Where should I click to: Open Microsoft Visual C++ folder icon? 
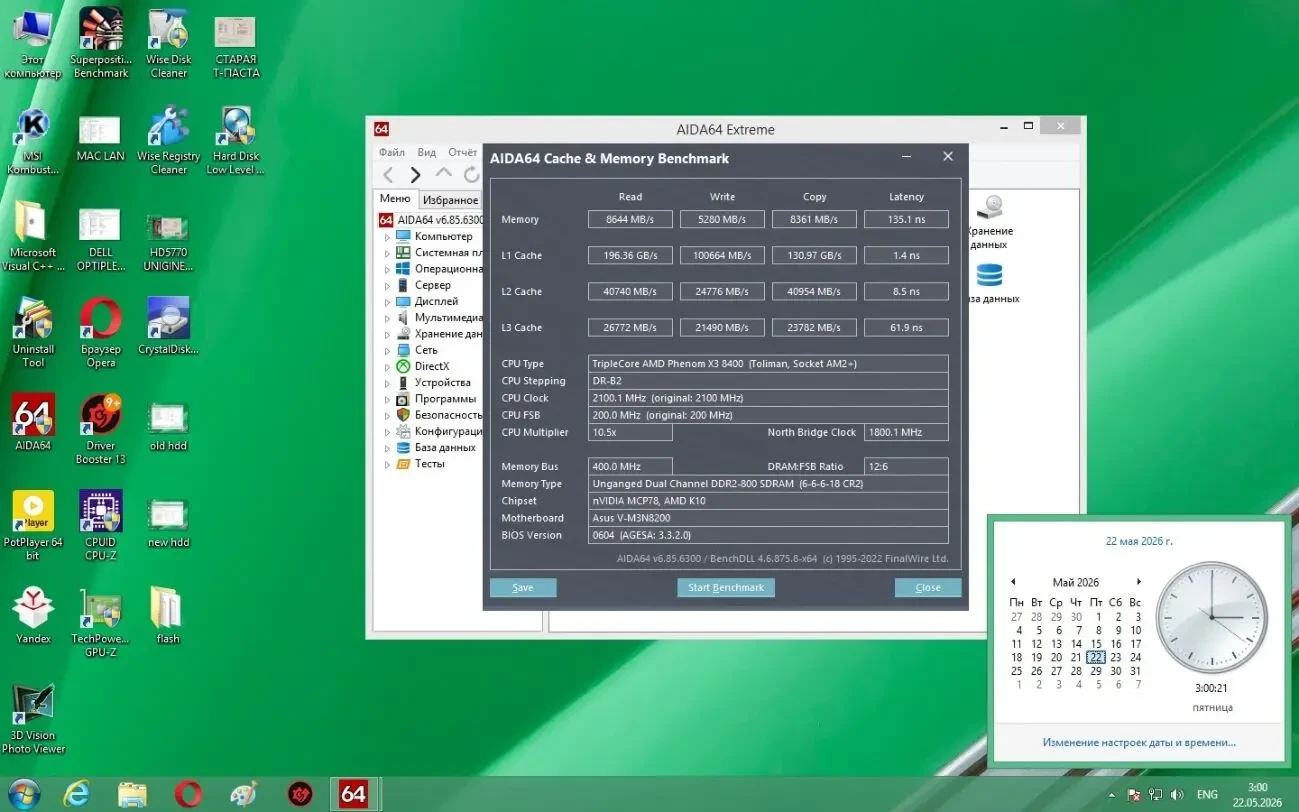33,237
